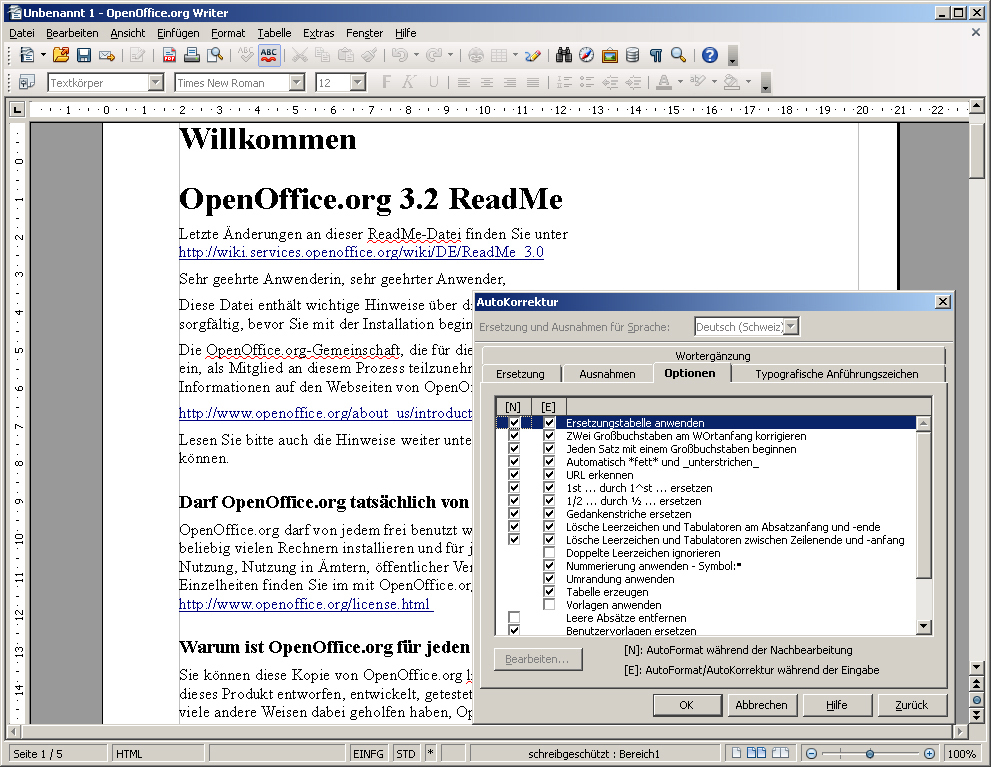Toggle [N] checkbox for Gedankenstriche ersetzen
Screen dimensions: 991x767
514,514
